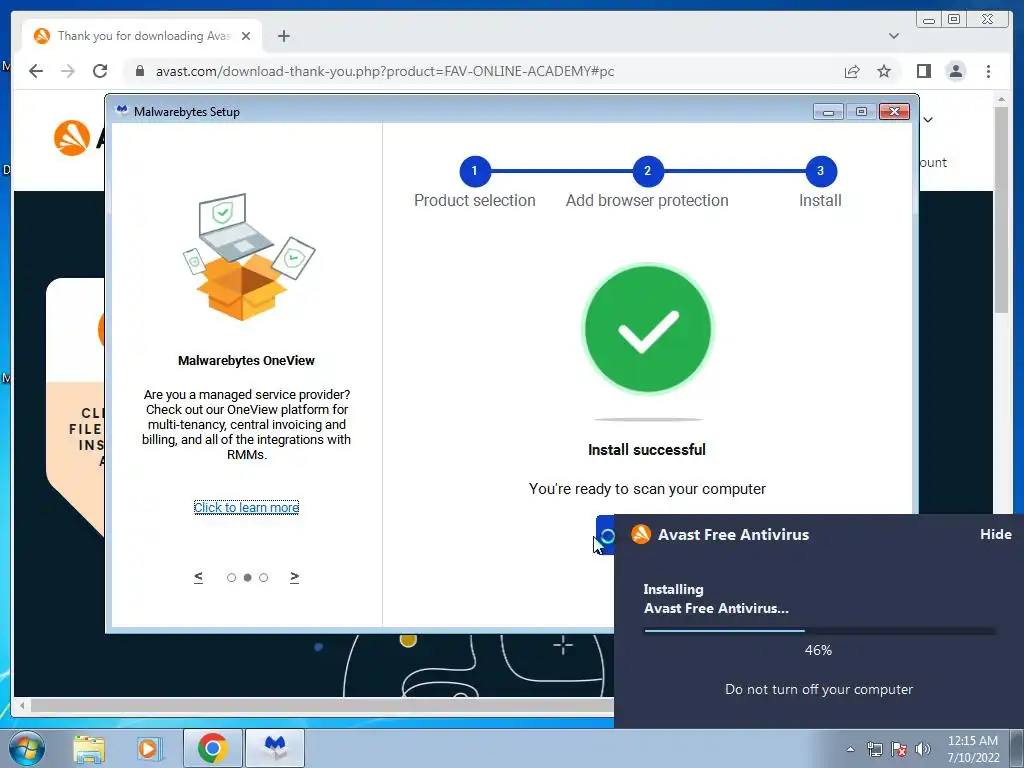The width and height of the screenshot is (1024, 768).
Task: Show hidden system tray icons
Action: click(850, 749)
